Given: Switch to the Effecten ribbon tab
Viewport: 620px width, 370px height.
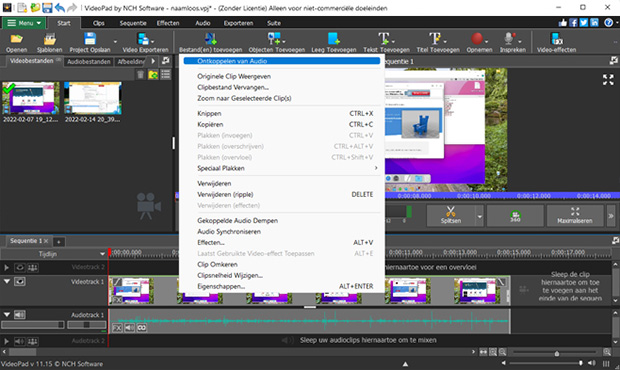Looking at the screenshot, I should (168, 23).
